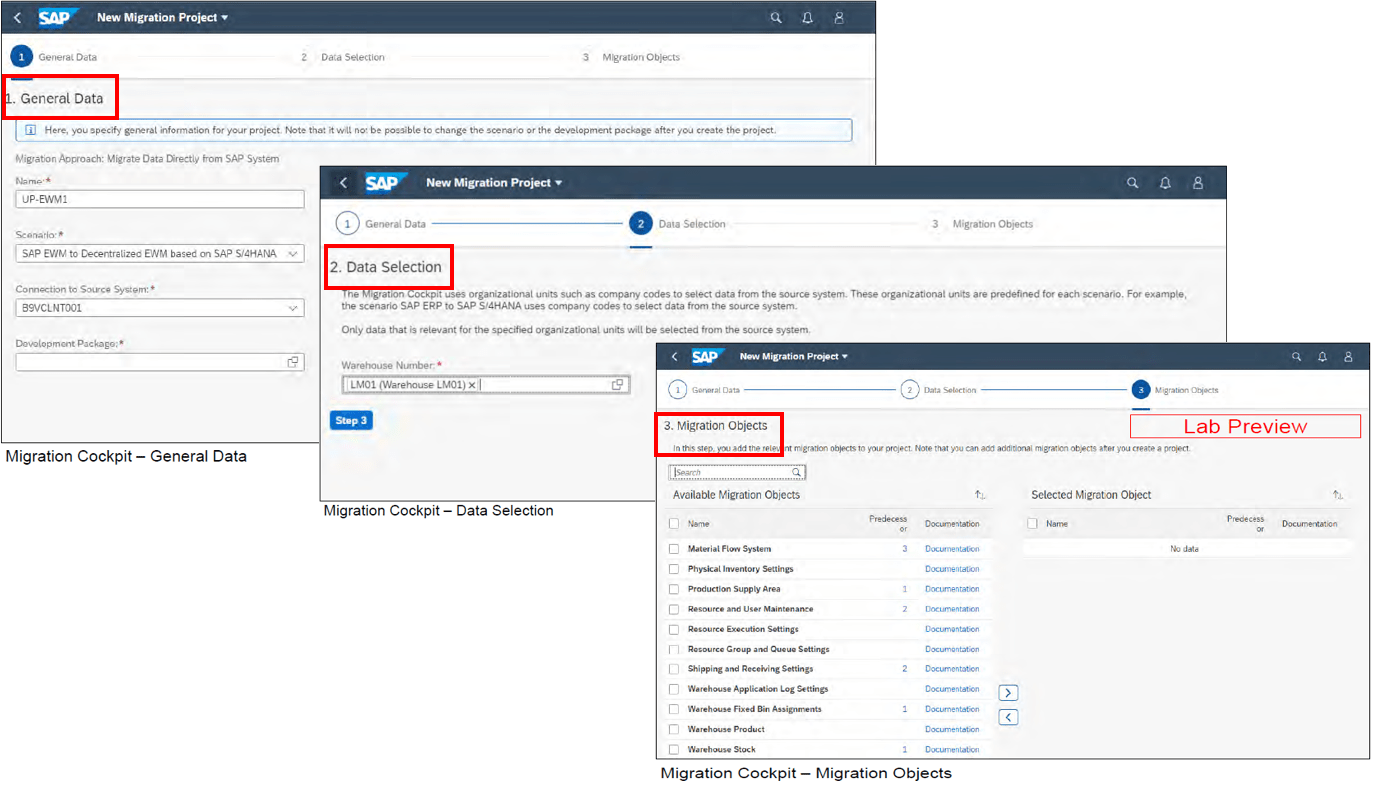Move objects back left with arrow button
This screenshot has height=785, width=1383.
(x=1009, y=717)
